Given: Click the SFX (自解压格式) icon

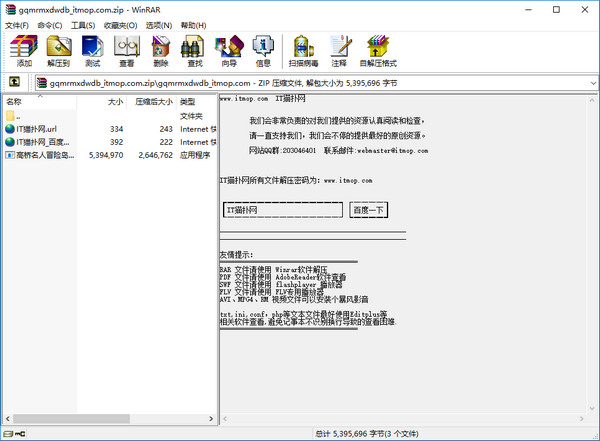Looking at the screenshot, I should click(x=378, y=51).
